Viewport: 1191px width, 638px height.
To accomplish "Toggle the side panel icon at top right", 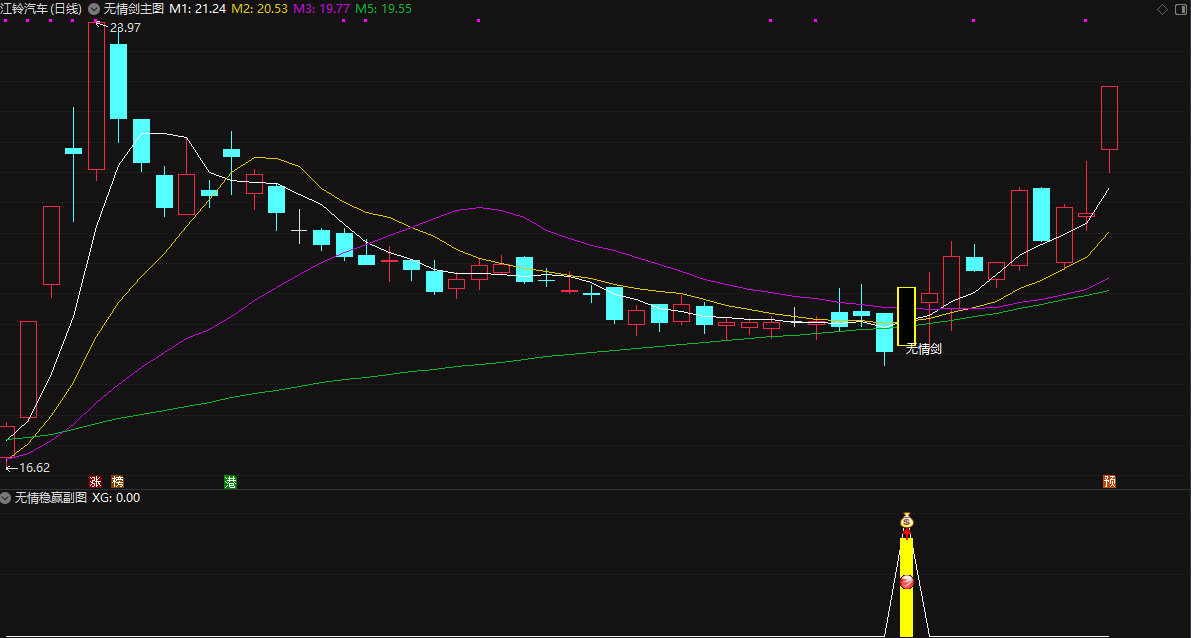I will (1181, 9).
